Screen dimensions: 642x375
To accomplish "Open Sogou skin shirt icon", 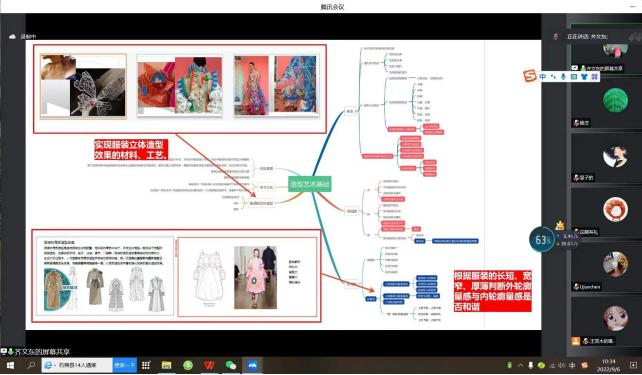I will [584, 77].
